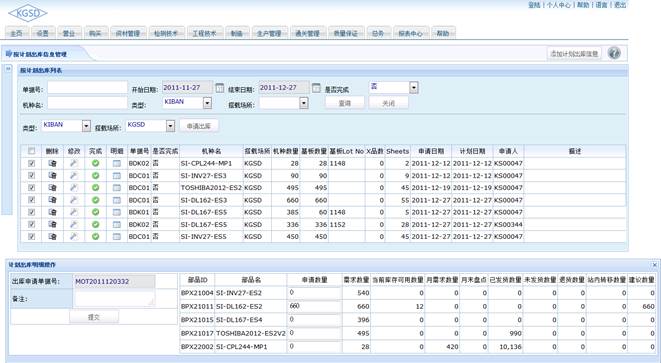Edit the SI-INV27-ES5 row
Image resolution: width=661 pixels, height=363 pixels.
point(74,237)
